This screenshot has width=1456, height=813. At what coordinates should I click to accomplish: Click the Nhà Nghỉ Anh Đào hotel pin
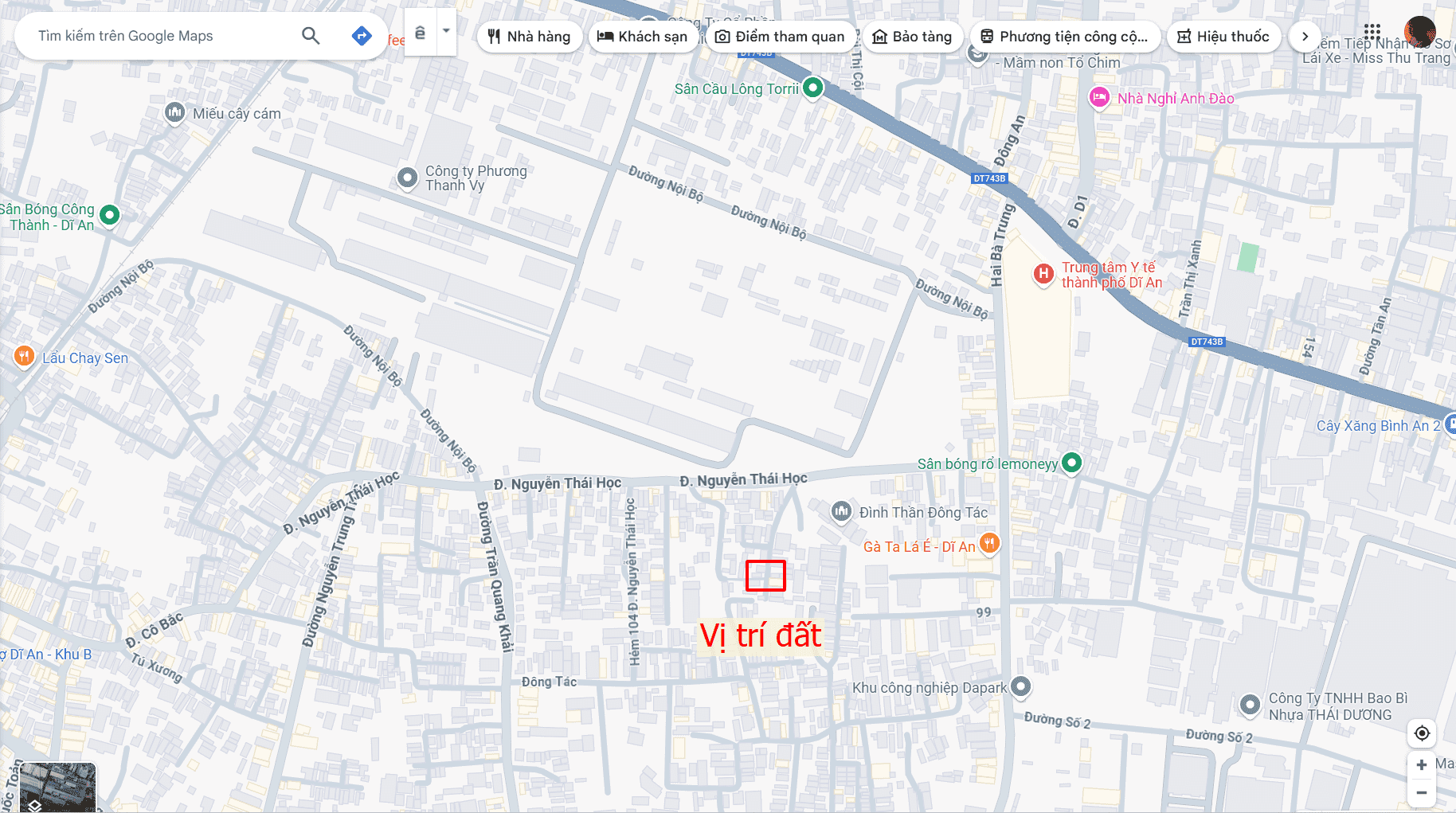click(1099, 98)
